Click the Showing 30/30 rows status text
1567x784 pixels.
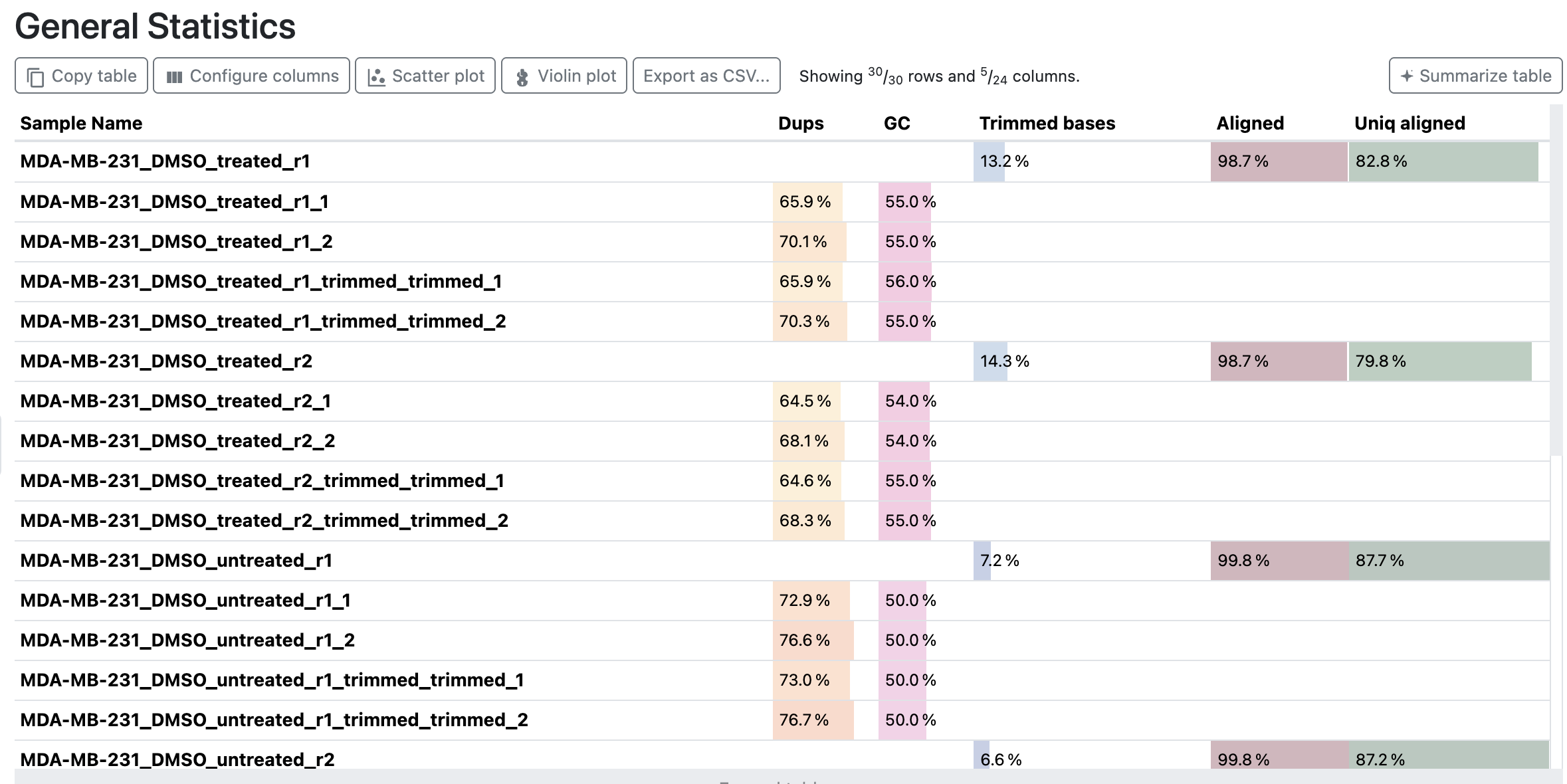pos(939,76)
